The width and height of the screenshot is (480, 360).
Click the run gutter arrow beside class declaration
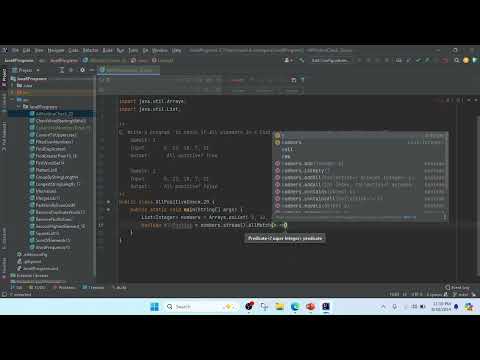(108, 202)
